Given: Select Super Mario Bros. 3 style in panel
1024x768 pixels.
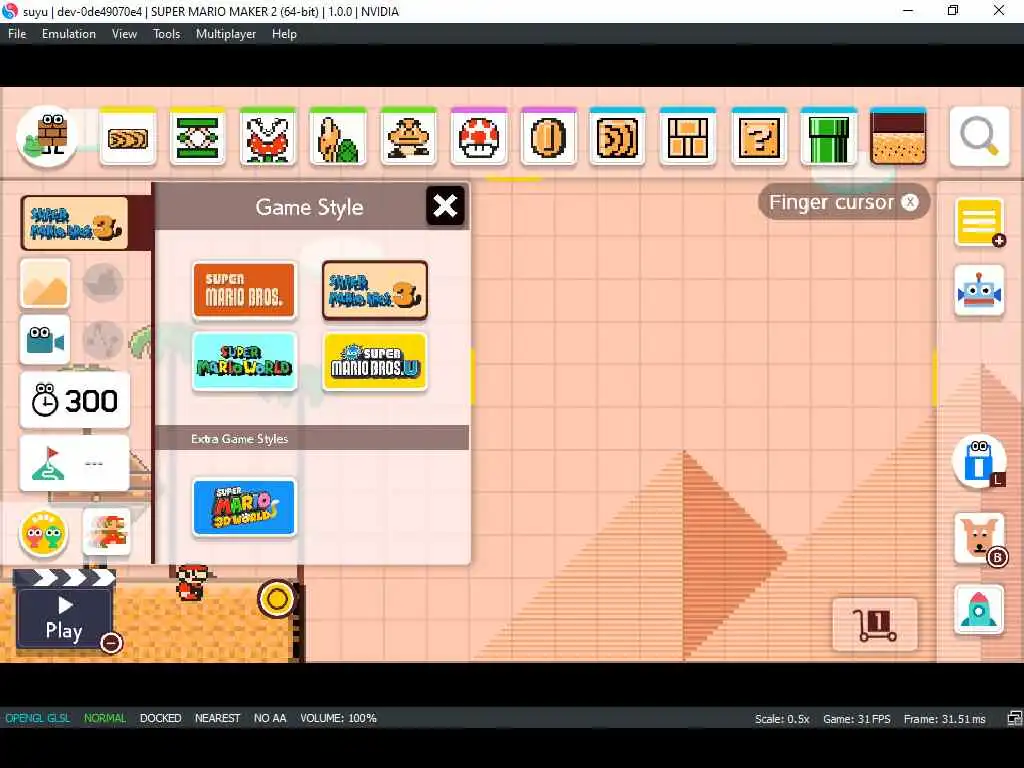Looking at the screenshot, I should 375,291.
